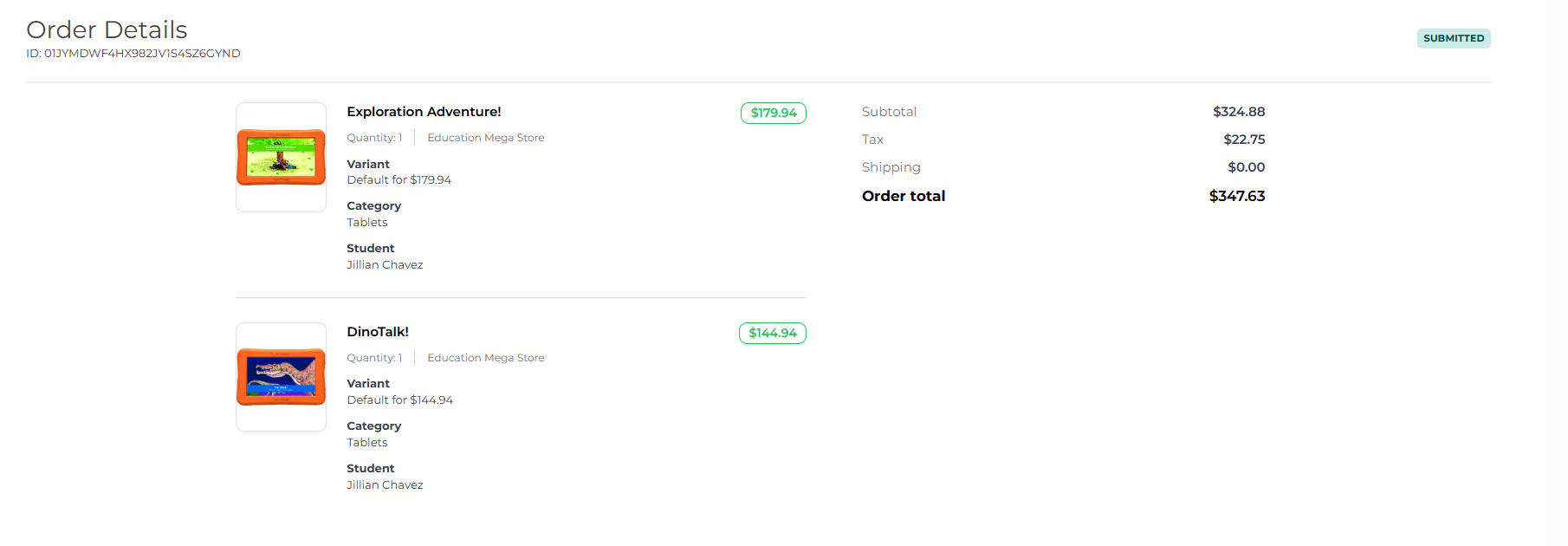
Task: Open the Exploration Adventure! product title
Action: coord(424,112)
